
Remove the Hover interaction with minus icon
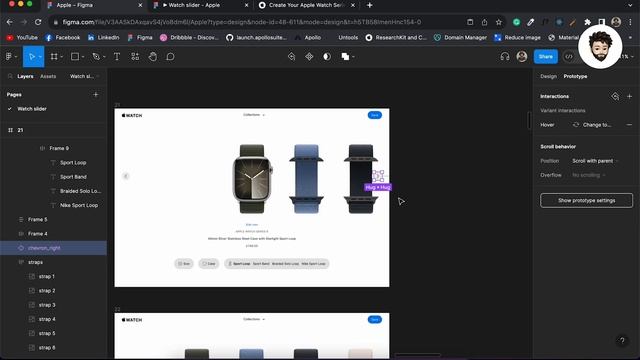[x=629, y=125]
